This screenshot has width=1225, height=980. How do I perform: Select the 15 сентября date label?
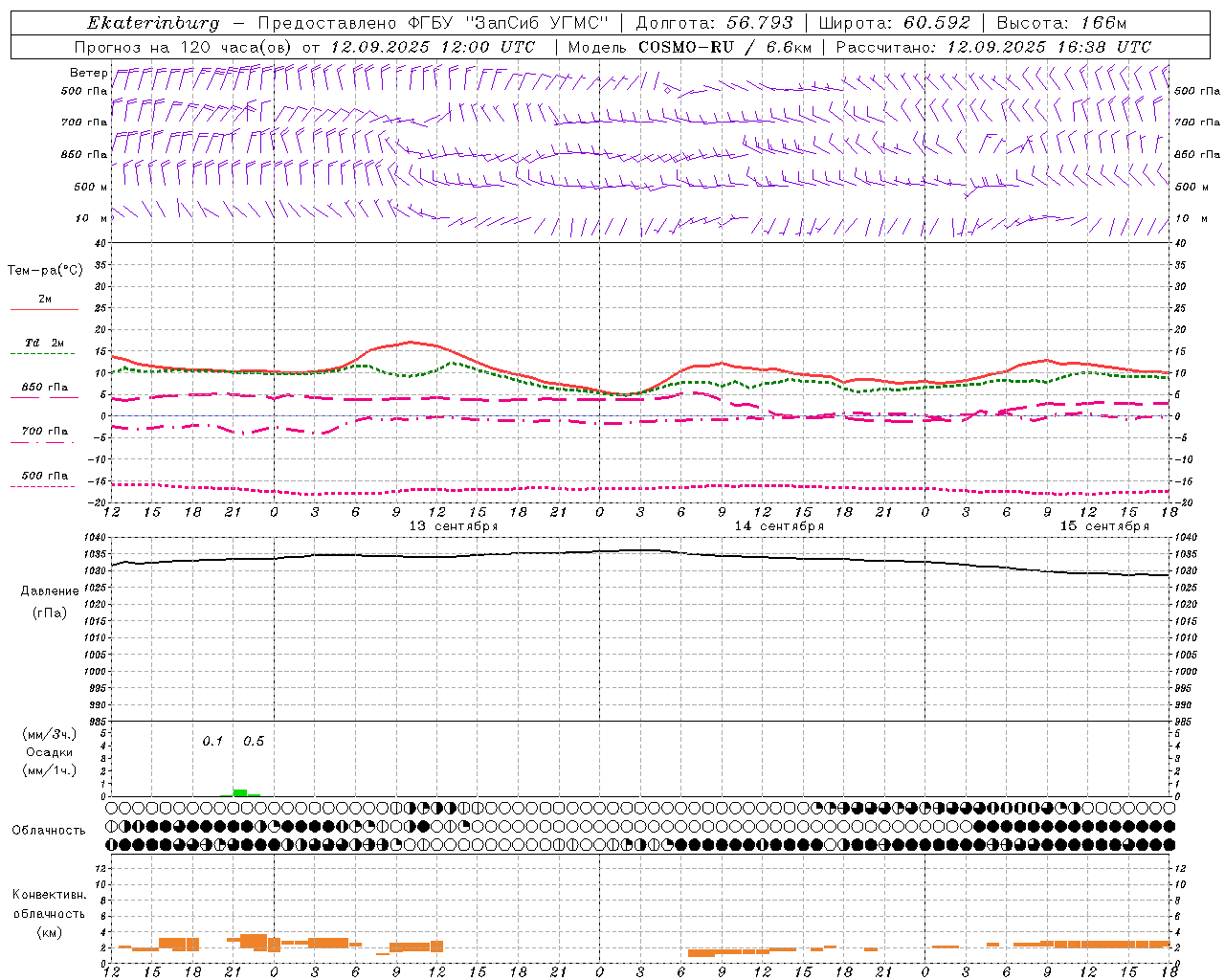pyautogui.click(x=1104, y=526)
